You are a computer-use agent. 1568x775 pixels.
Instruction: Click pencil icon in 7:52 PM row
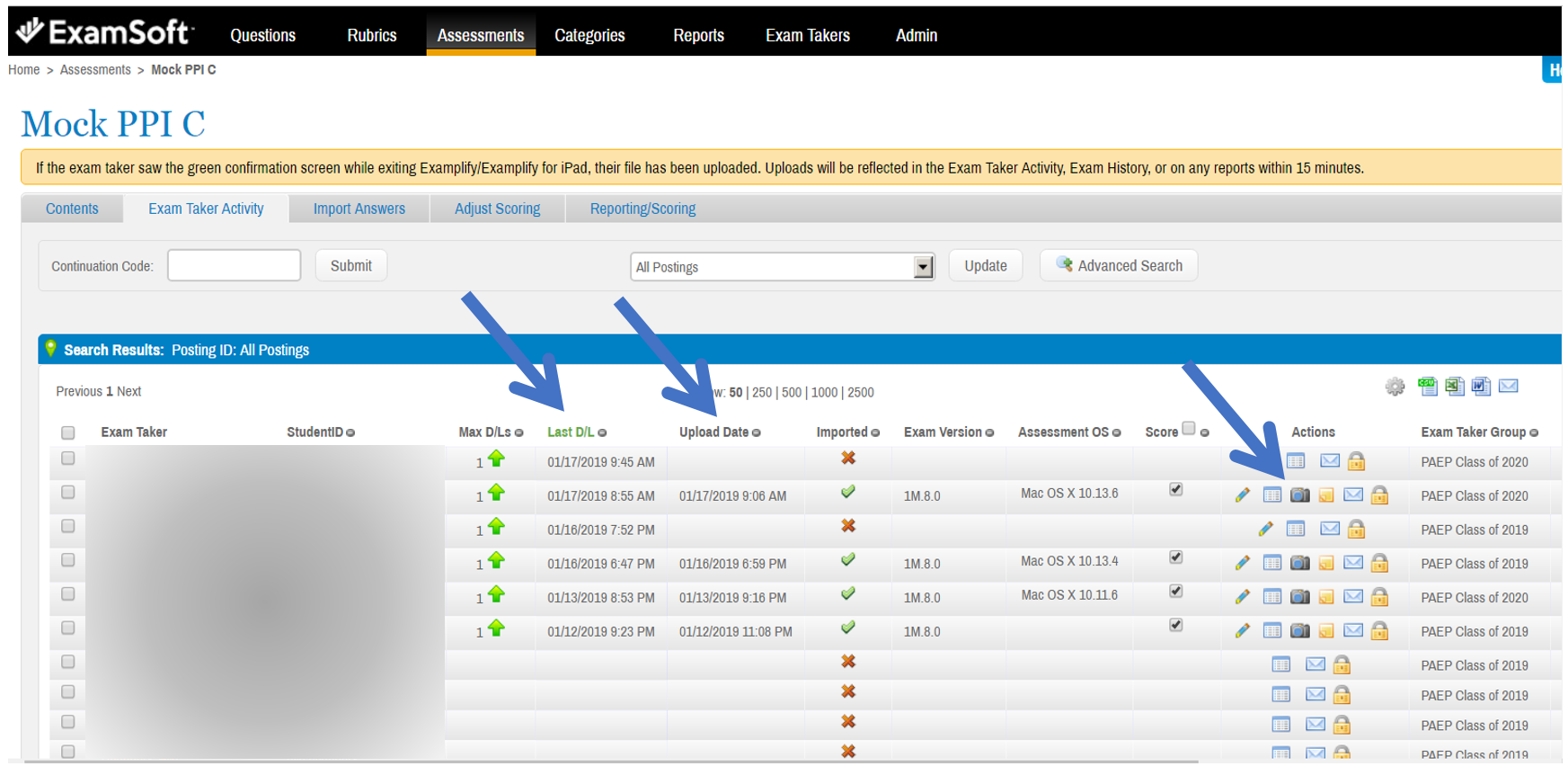pyautogui.click(x=1266, y=529)
